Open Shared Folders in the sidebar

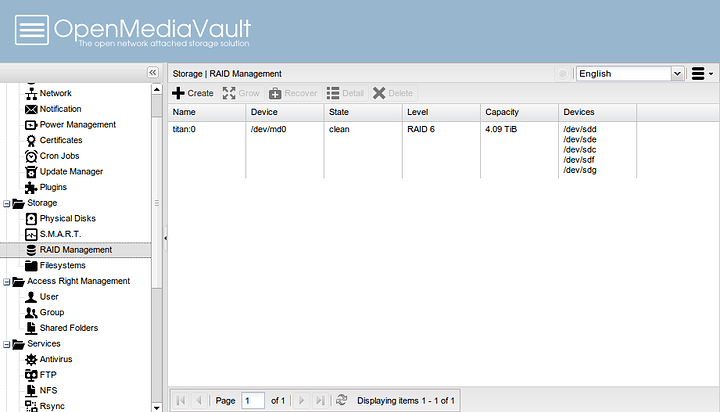pos(68,328)
